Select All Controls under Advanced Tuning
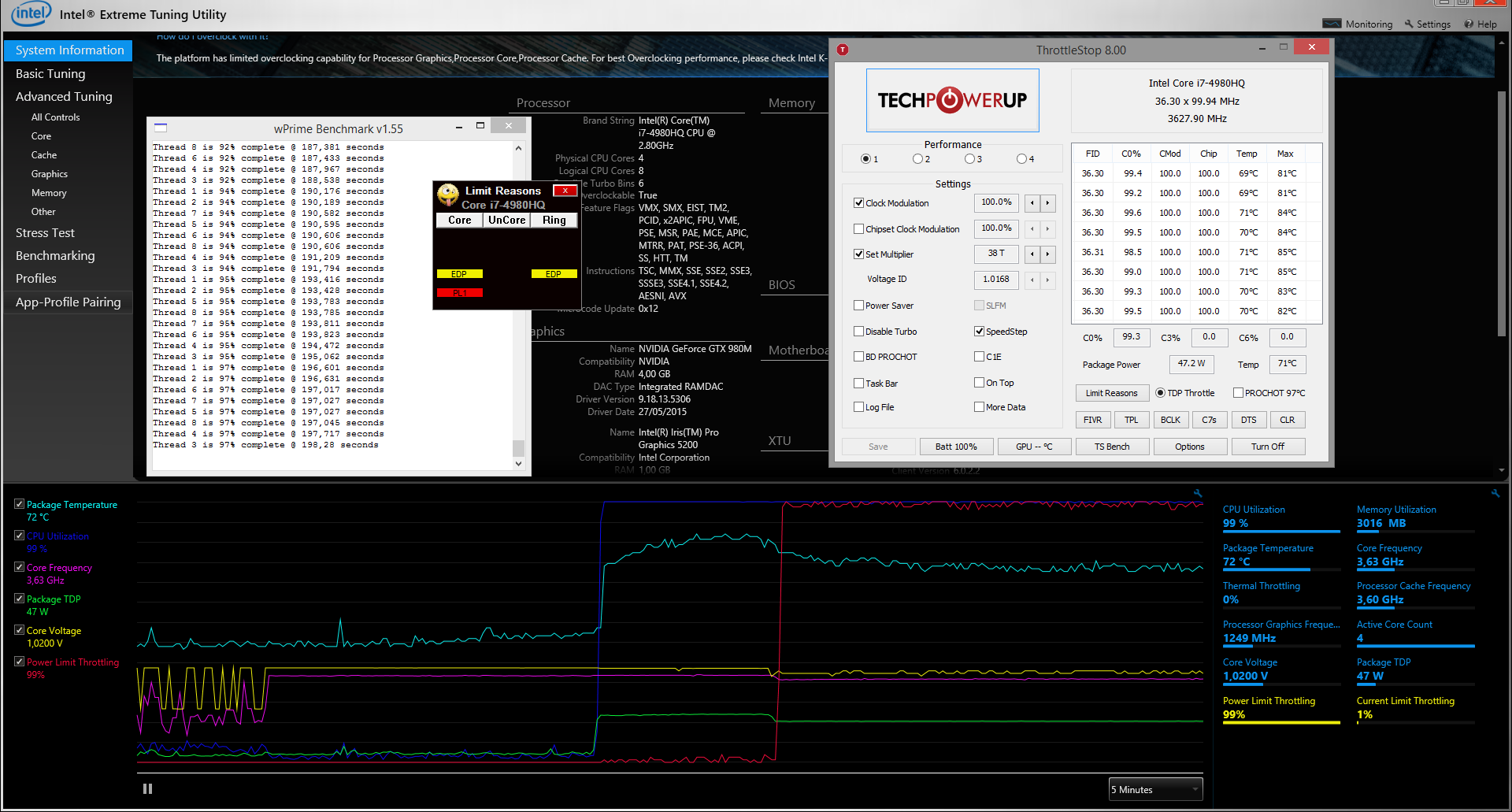Image resolution: width=1512 pixels, height=812 pixels. pyautogui.click(x=55, y=117)
